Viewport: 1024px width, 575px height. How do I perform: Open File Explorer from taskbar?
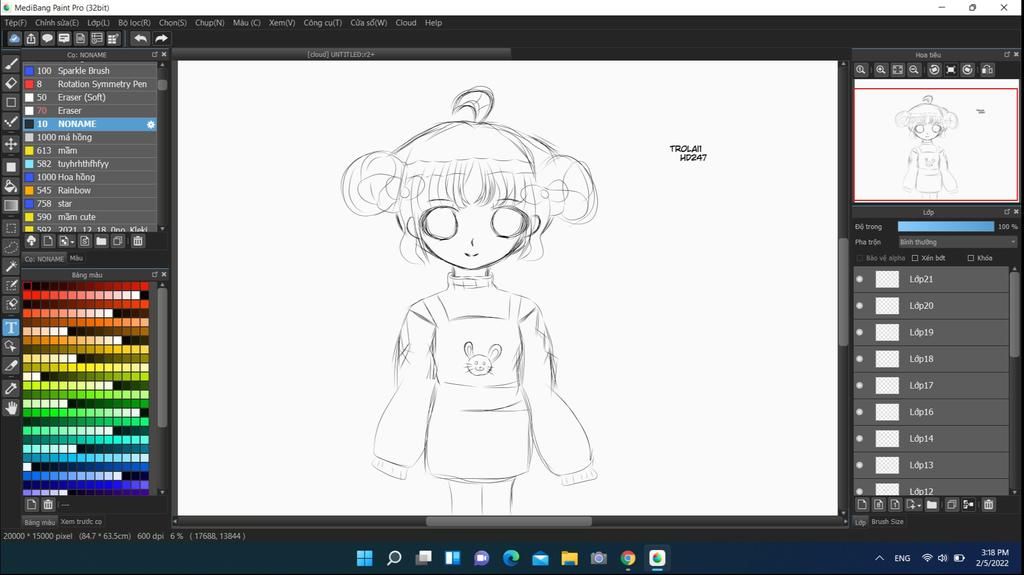pyautogui.click(x=569, y=558)
